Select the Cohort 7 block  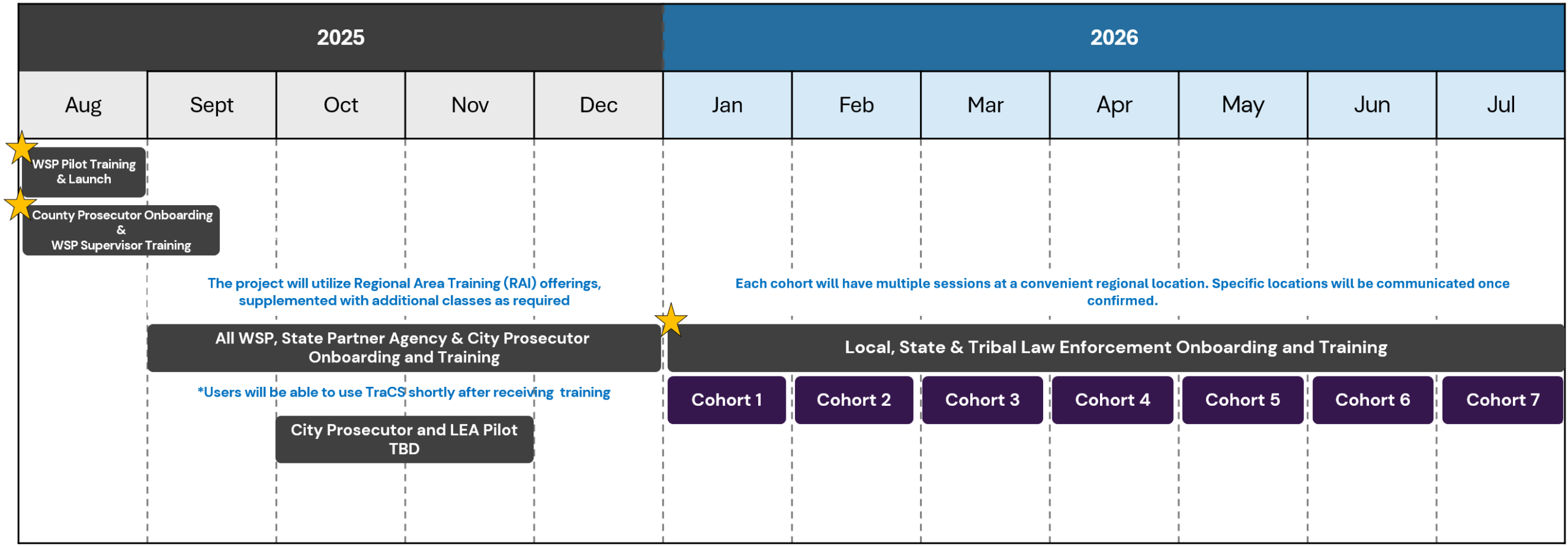1502,400
